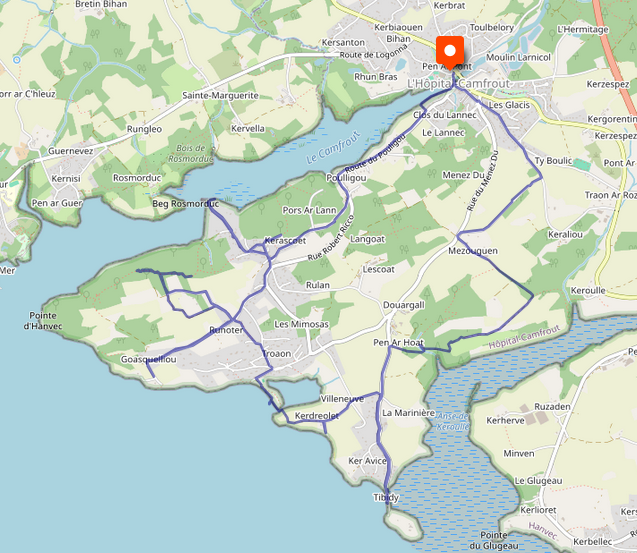Click the Tibidy place label

(x=386, y=497)
